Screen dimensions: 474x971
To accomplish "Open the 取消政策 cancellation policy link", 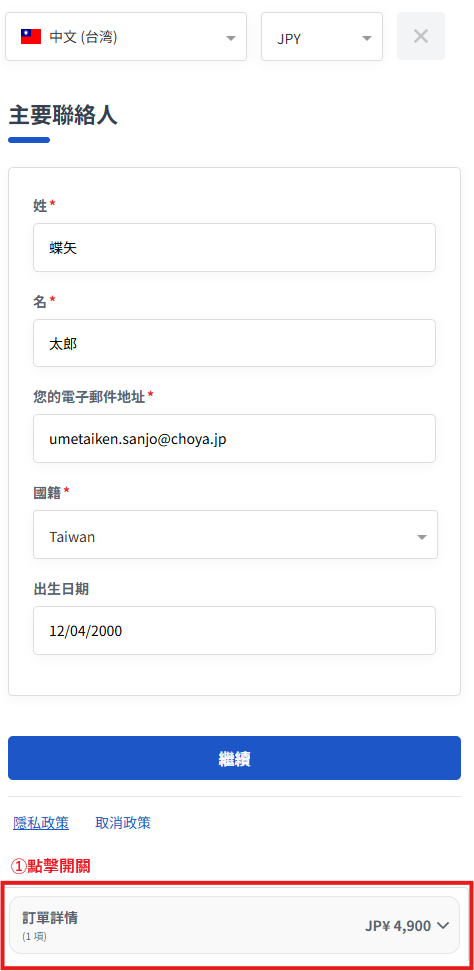I will click(x=123, y=823).
